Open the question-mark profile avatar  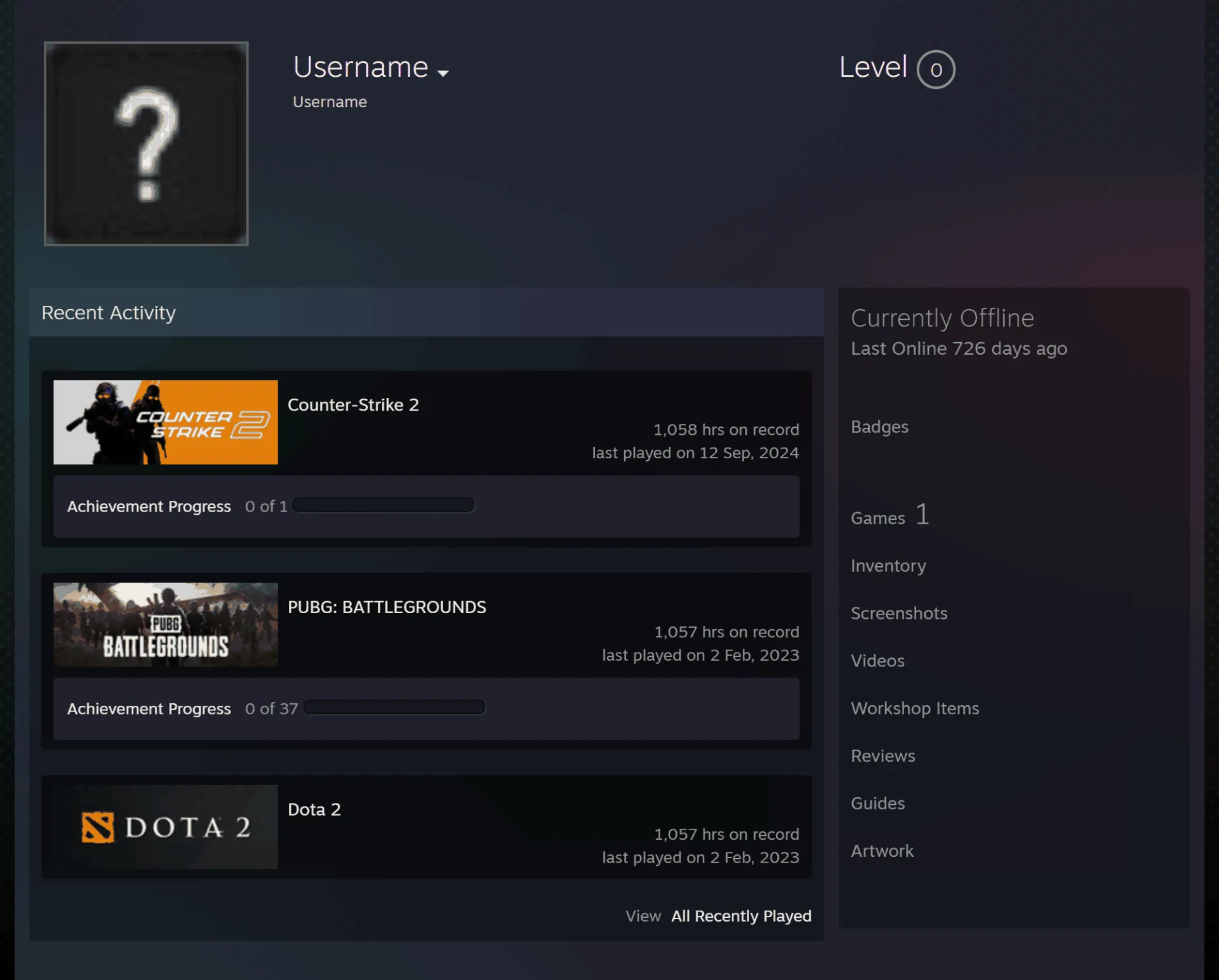point(146,143)
